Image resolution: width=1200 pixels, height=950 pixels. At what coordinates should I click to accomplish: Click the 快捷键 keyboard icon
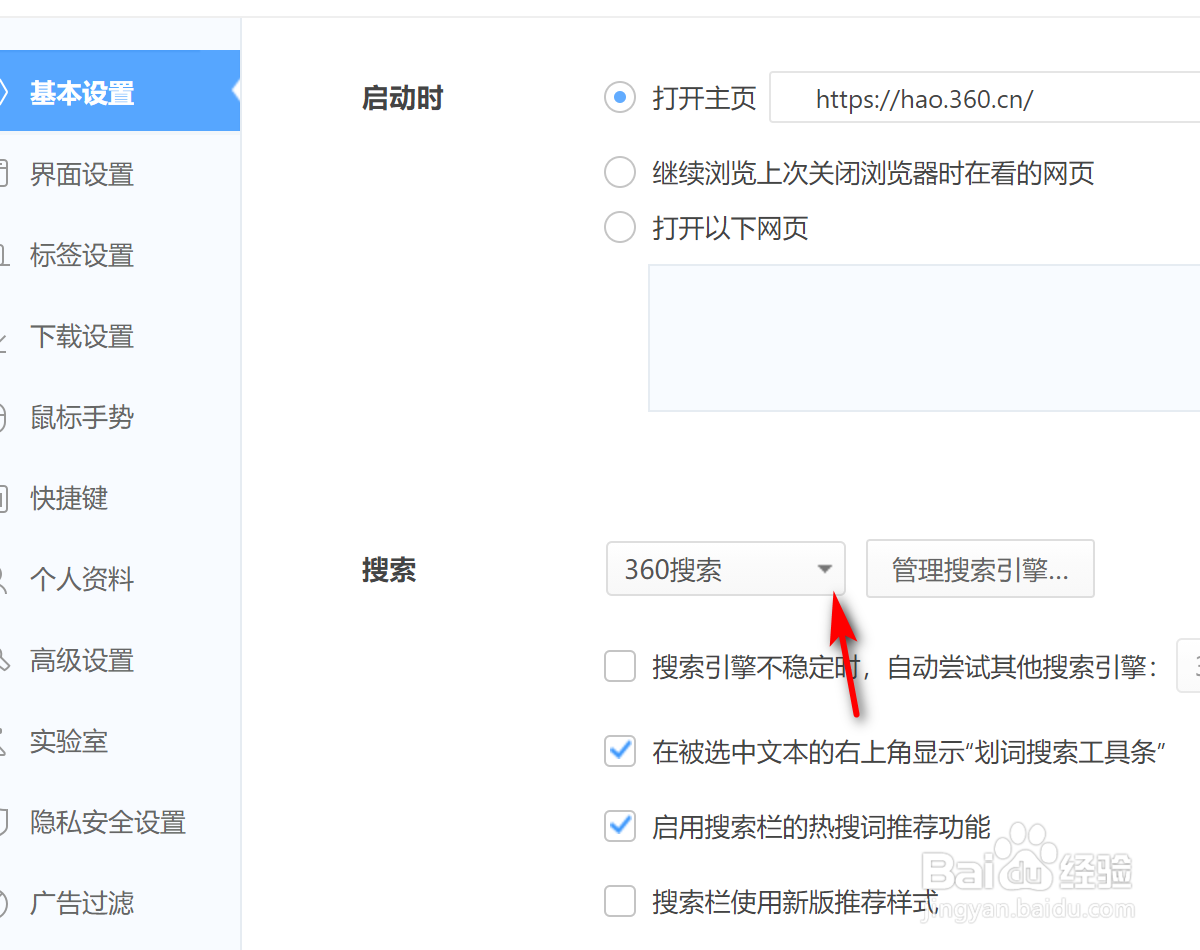tap(3, 499)
